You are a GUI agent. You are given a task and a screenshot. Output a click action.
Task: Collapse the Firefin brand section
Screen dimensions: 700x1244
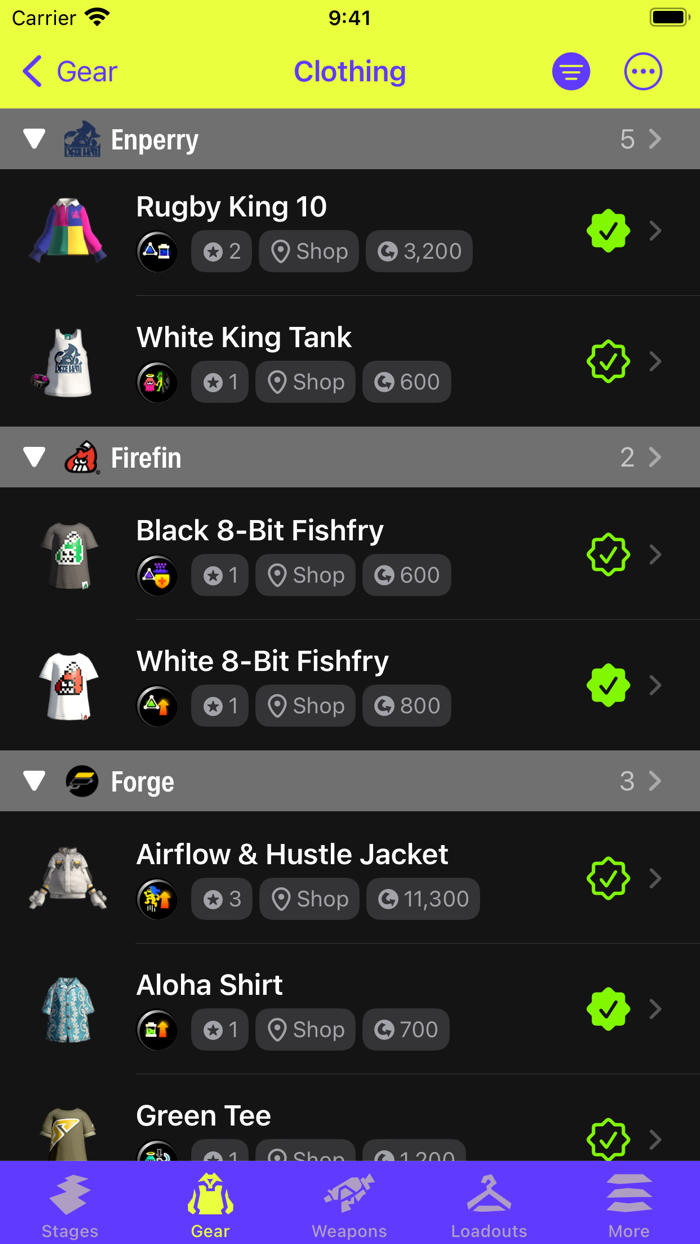tap(34, 457)
